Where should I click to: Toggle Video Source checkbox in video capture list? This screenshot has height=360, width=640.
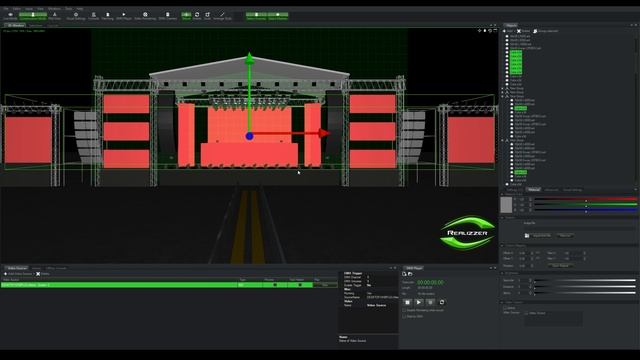click(527, 313)
